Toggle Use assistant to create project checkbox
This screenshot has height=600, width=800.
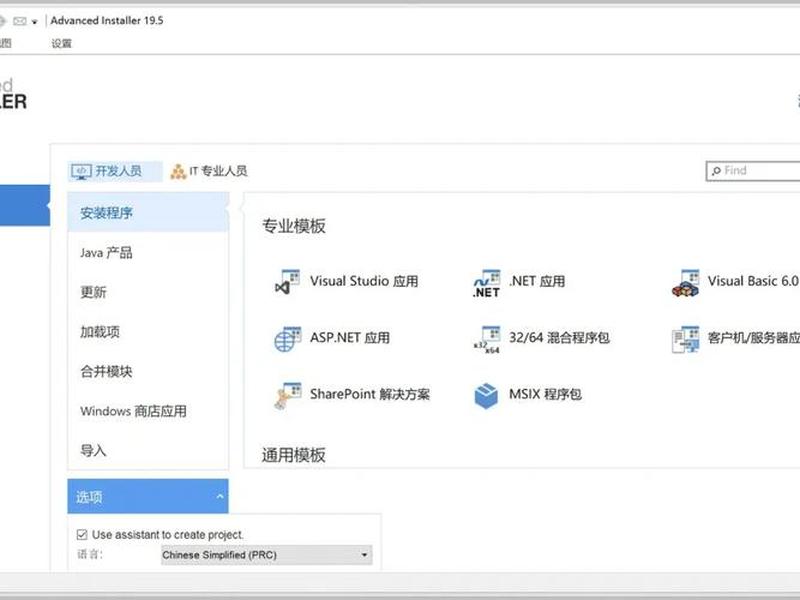(82, 535)
